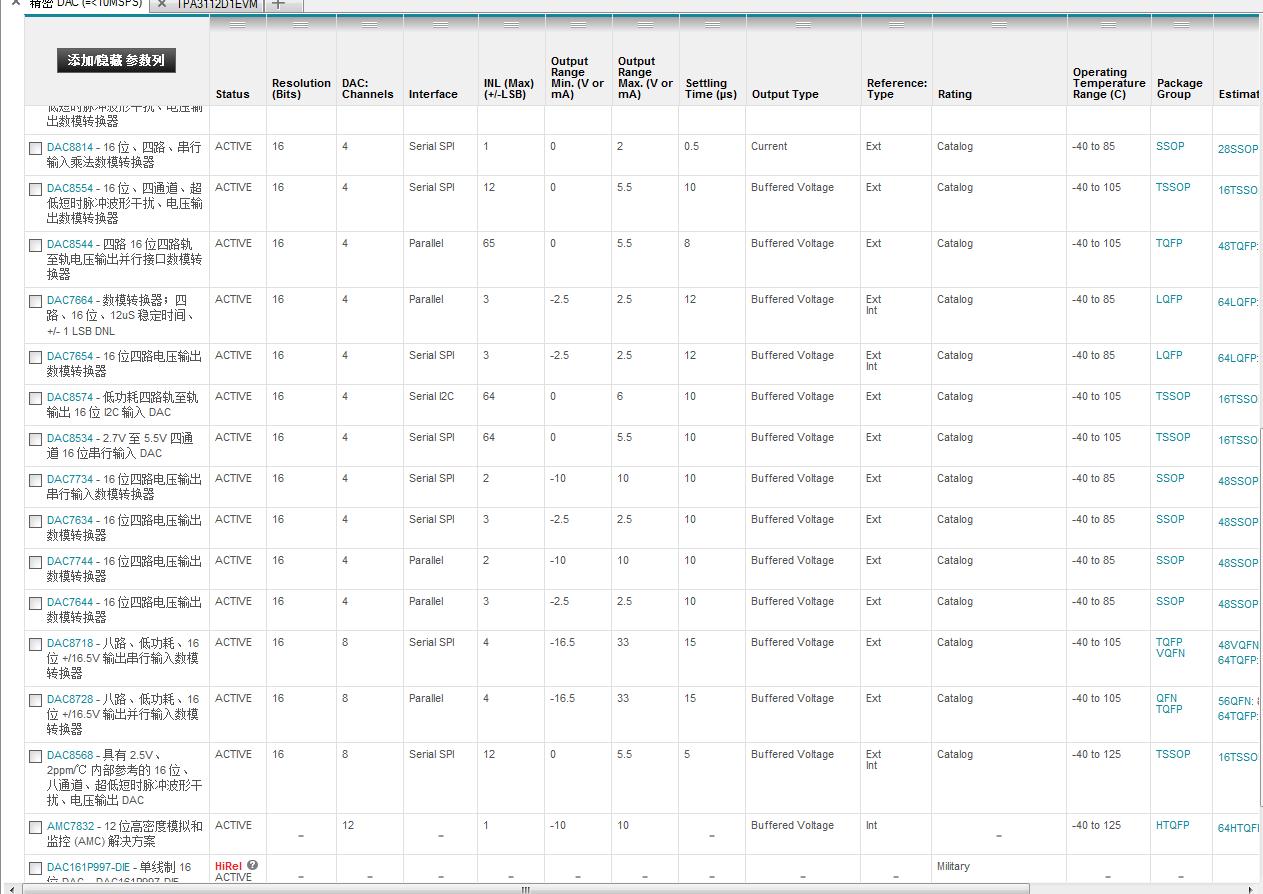
Task: Close the 精密 DAC tab with its X
Action: (x=15, y=3)
